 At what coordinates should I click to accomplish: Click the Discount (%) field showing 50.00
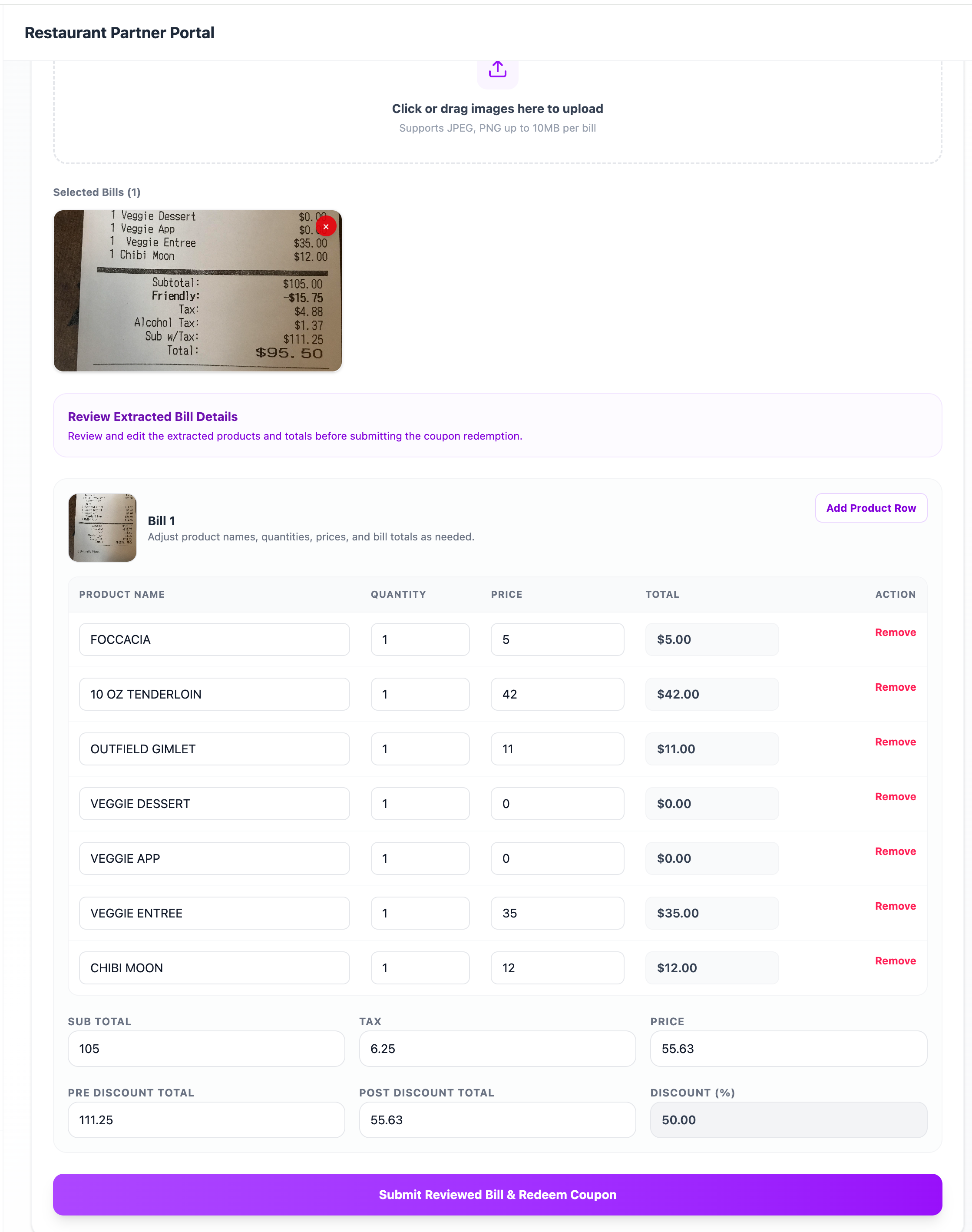788,1119
